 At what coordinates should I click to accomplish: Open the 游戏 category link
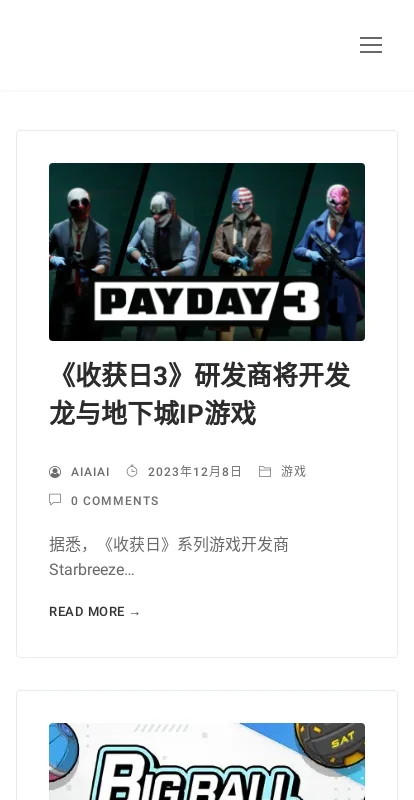[294, 471]
